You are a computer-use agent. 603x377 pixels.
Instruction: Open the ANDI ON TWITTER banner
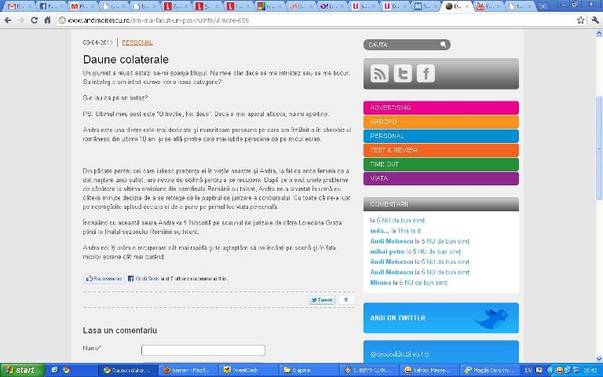click(441, 318)
